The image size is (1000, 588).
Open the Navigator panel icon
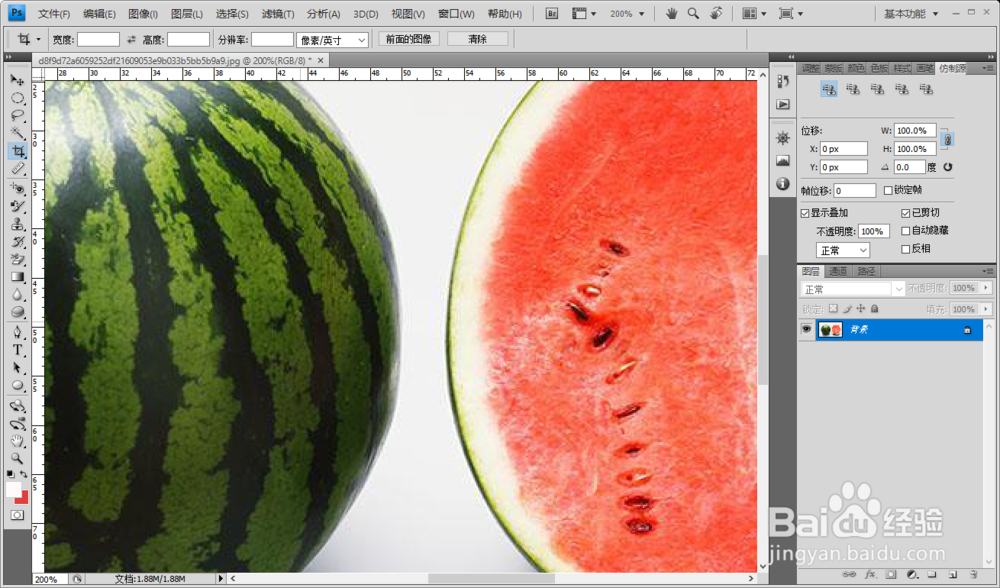[783, 138]
